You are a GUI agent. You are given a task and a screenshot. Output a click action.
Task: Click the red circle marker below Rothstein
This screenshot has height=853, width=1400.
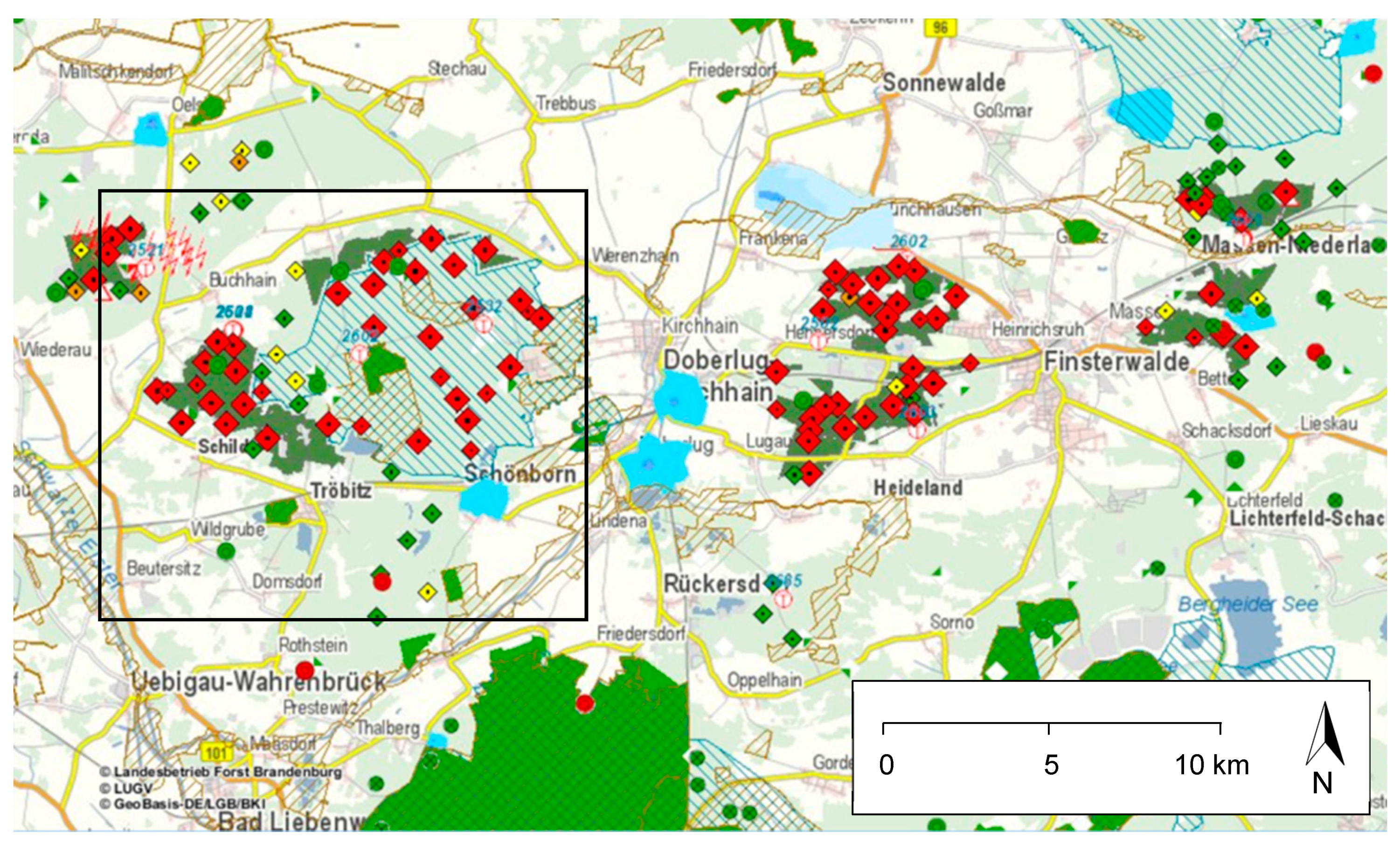click(x=305, y=671)
